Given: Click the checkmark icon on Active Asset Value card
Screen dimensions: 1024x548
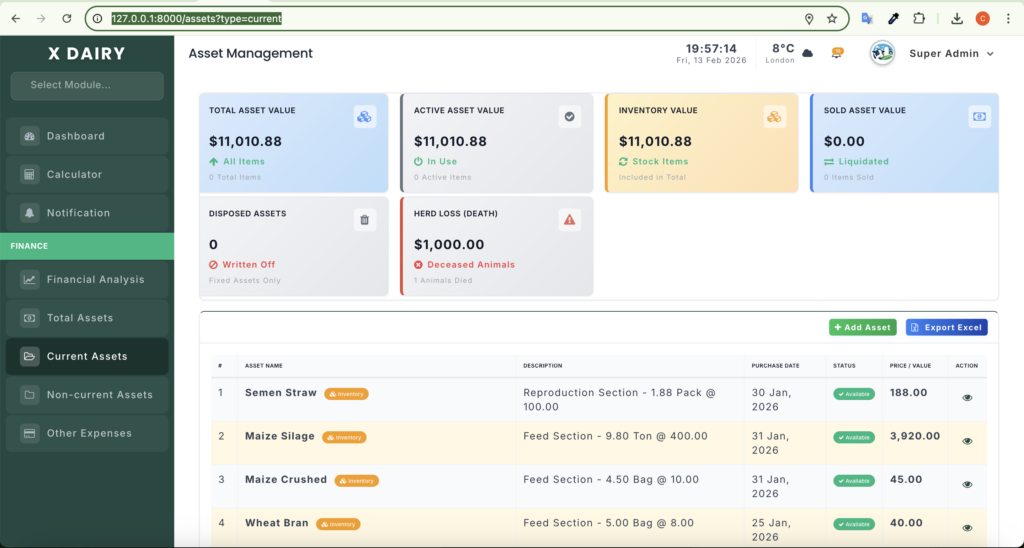Looking at the screenshot, I should pos(569,117).
